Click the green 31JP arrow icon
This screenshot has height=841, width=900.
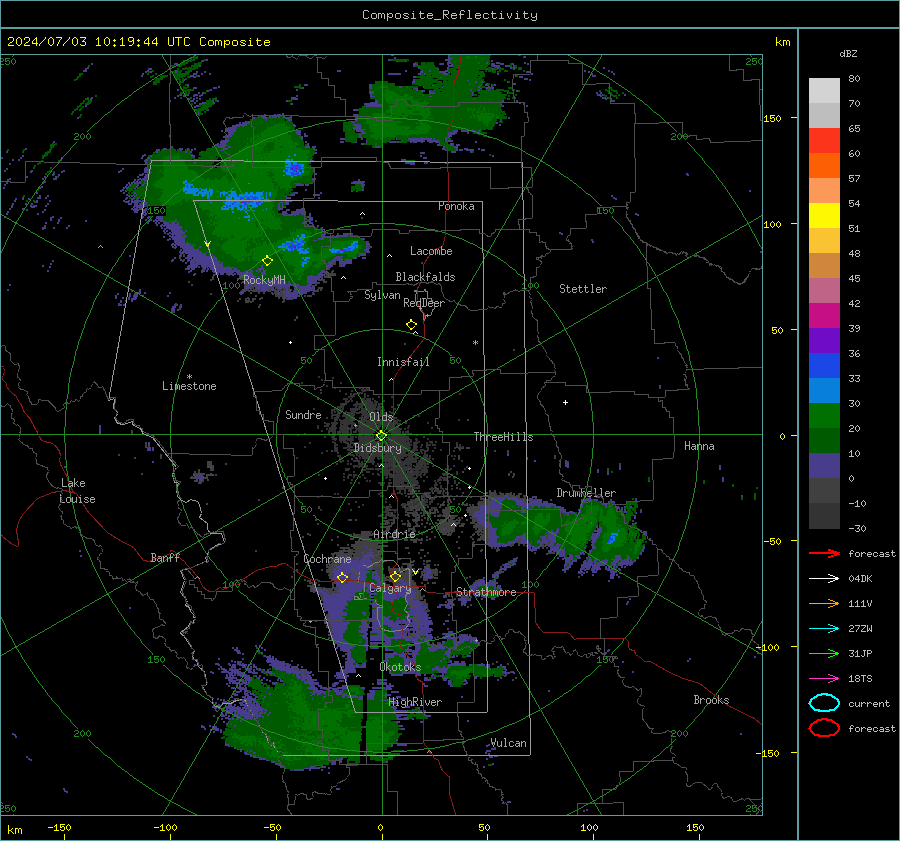(x=824, y=653)
